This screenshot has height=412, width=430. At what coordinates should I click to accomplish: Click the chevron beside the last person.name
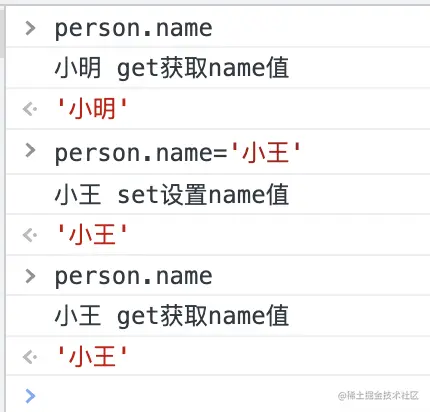(30, 276)
